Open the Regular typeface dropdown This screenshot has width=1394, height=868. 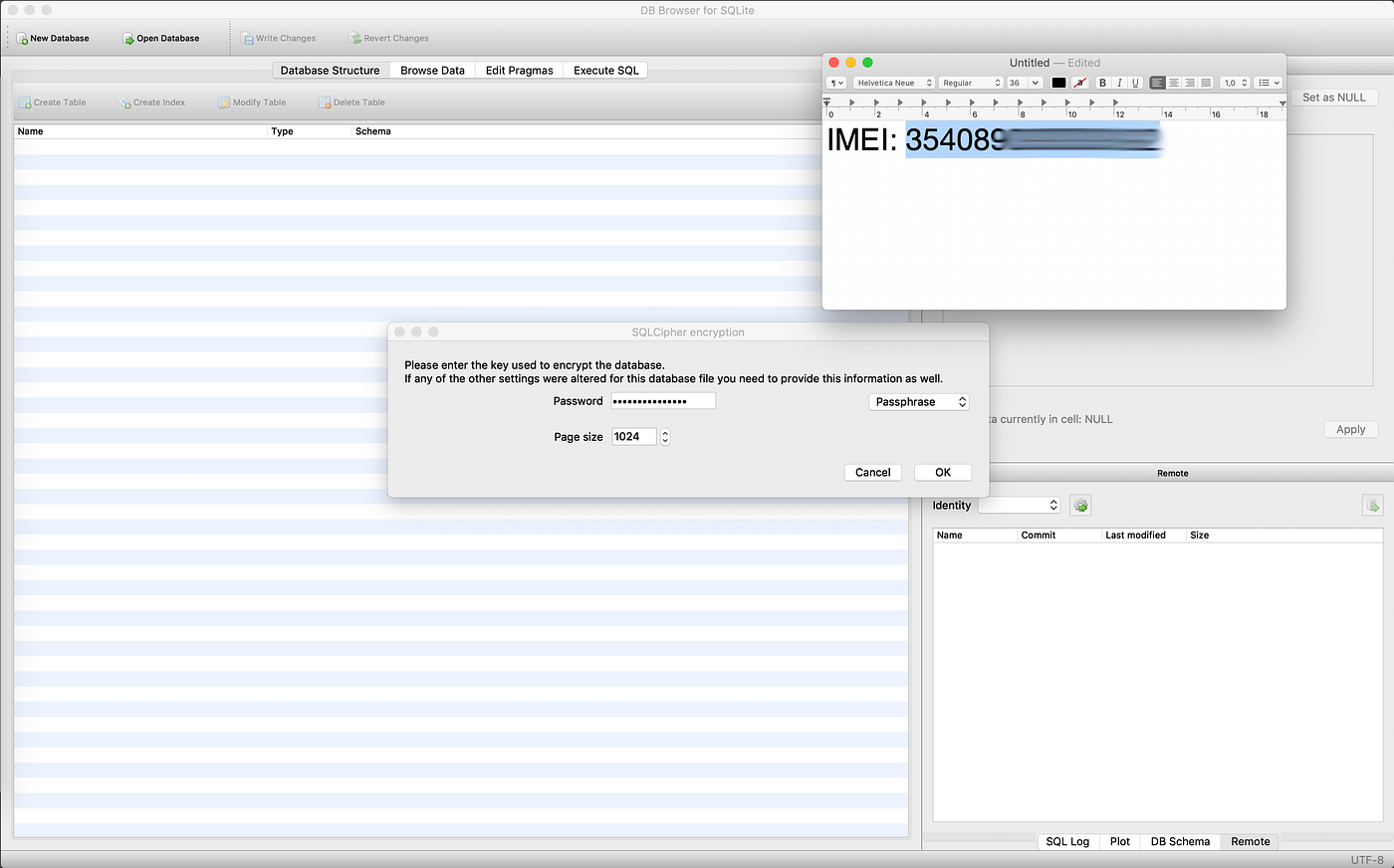pos(971,83)
